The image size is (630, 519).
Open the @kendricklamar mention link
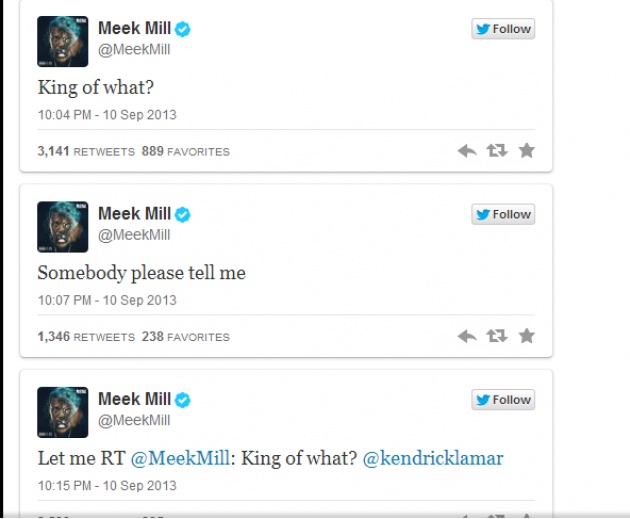point(433,458)
